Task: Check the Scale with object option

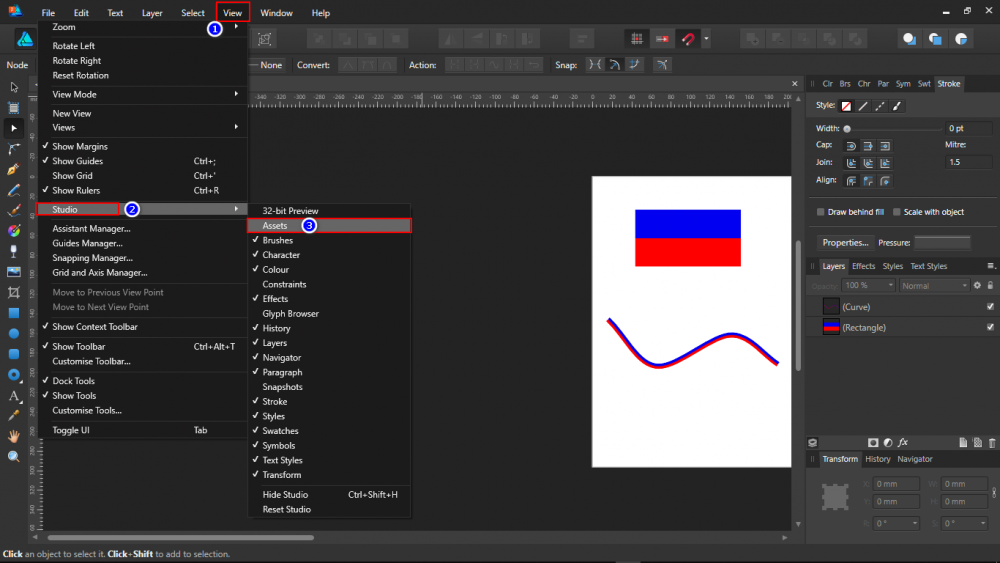Action: (x=895, y=212)
